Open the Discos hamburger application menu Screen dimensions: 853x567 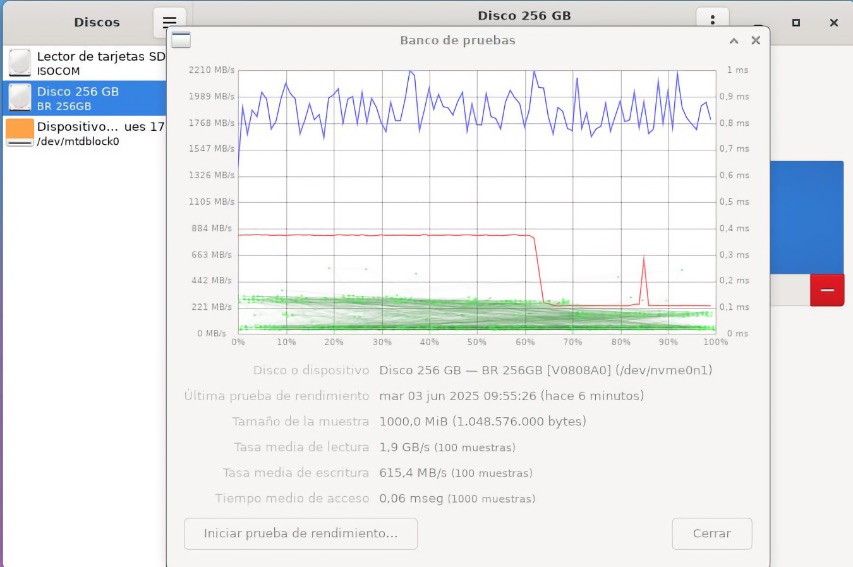(169, 22)
